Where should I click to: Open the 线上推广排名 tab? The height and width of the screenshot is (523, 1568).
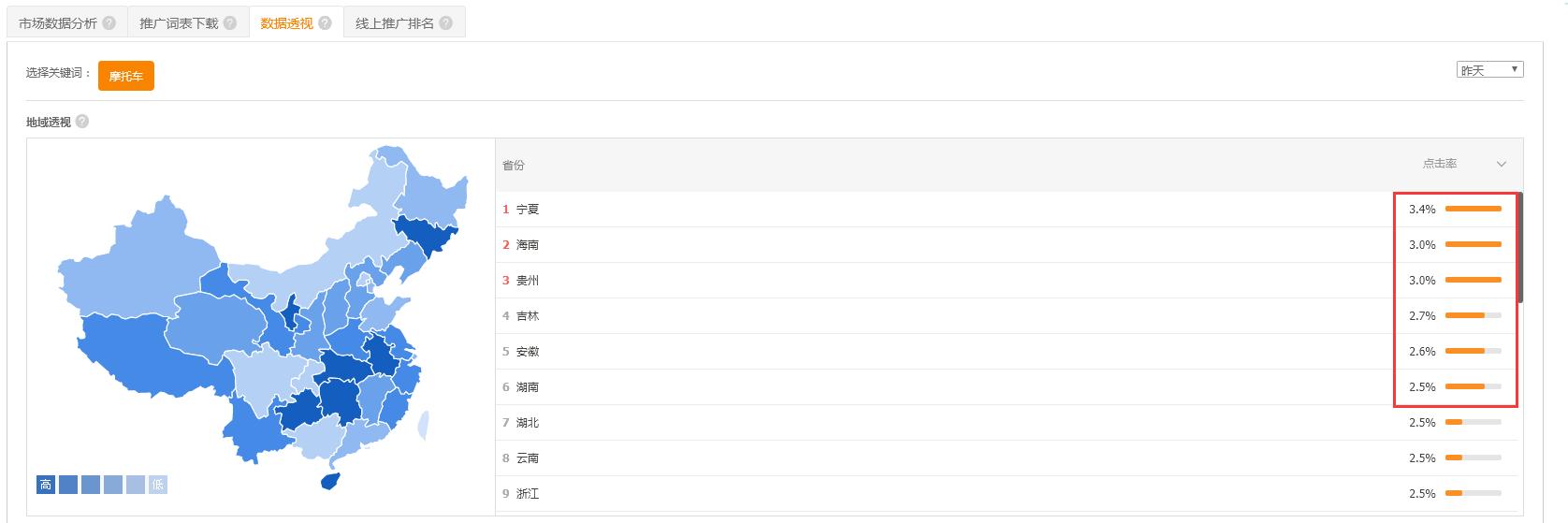(395, 23)
